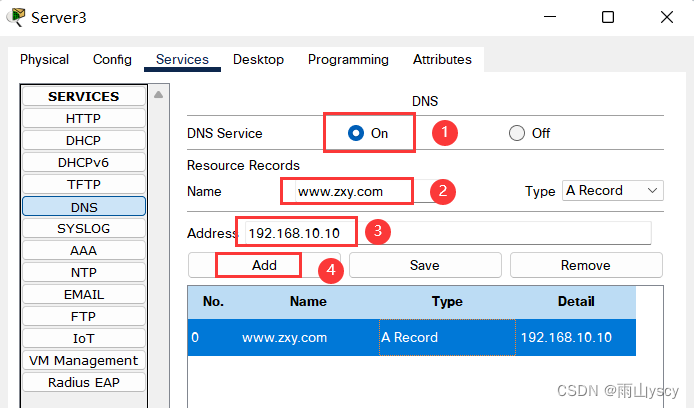Select the DNS service entry

(x=84, y=207)
